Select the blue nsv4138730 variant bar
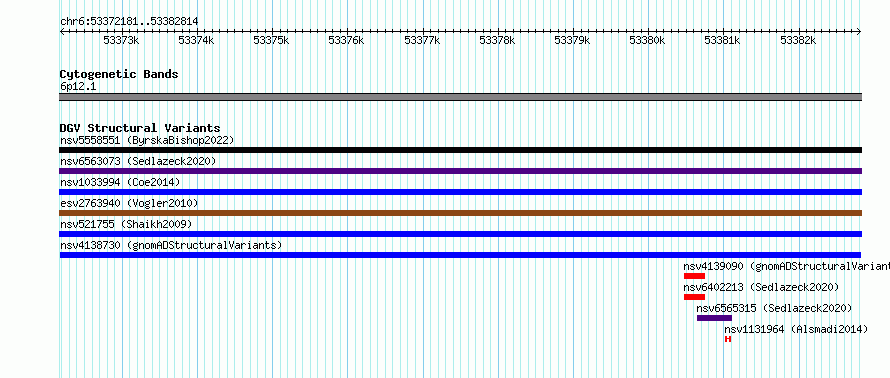Screen dimensions: 890x378 [x=460, y=255]
